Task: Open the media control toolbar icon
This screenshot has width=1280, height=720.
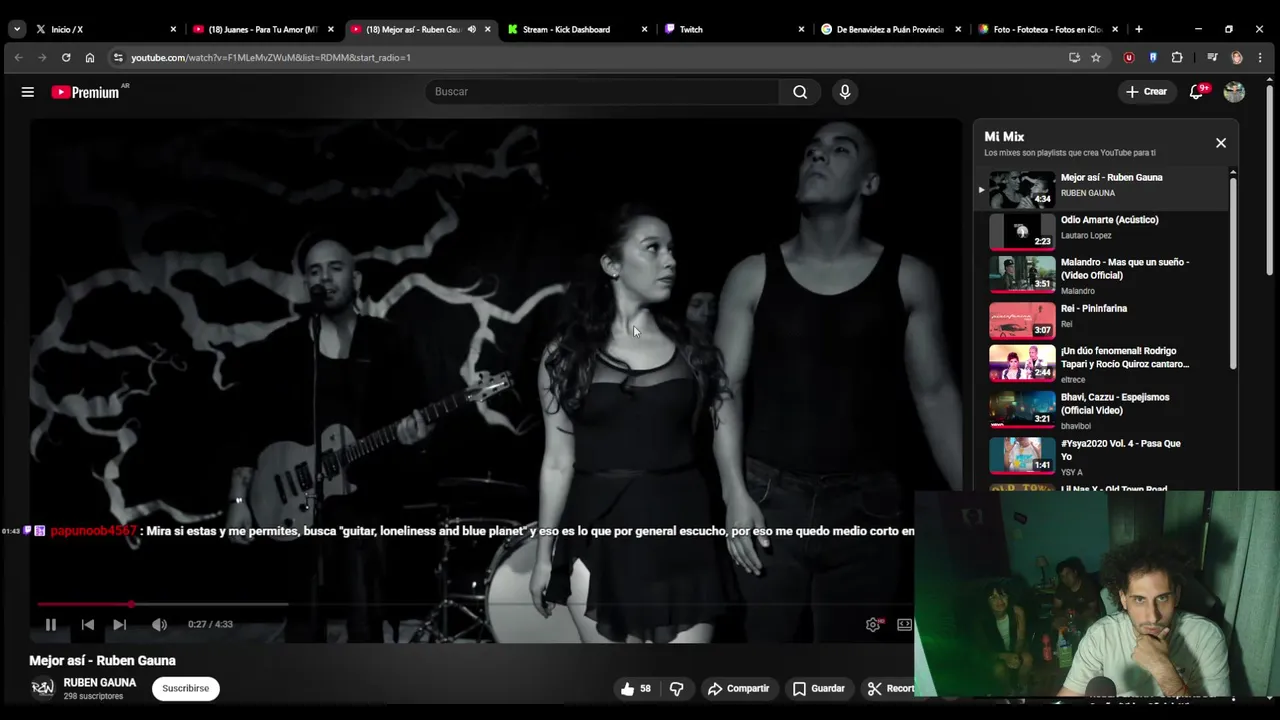Action: (1212, 58)
